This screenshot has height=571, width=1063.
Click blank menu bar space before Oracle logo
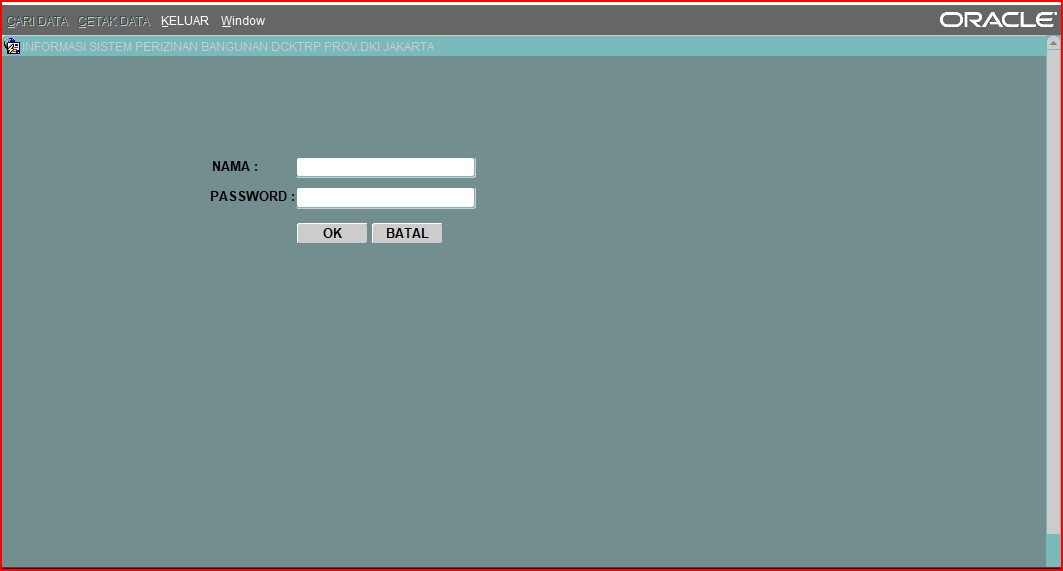(x=600, y=21)
